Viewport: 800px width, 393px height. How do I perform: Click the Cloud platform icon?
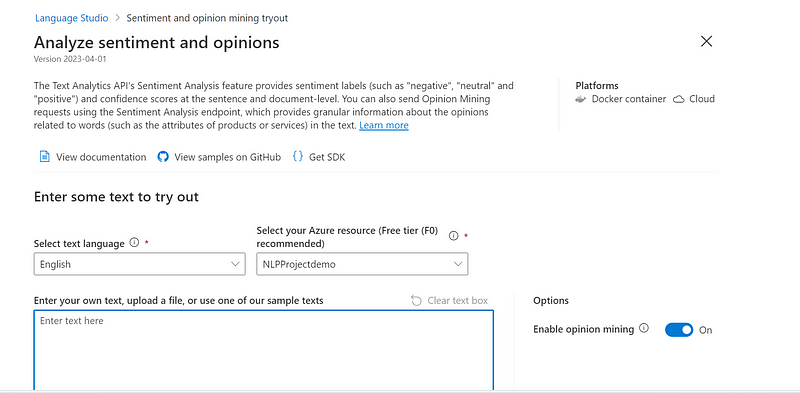pyautogui.click(x=679, y=99)
